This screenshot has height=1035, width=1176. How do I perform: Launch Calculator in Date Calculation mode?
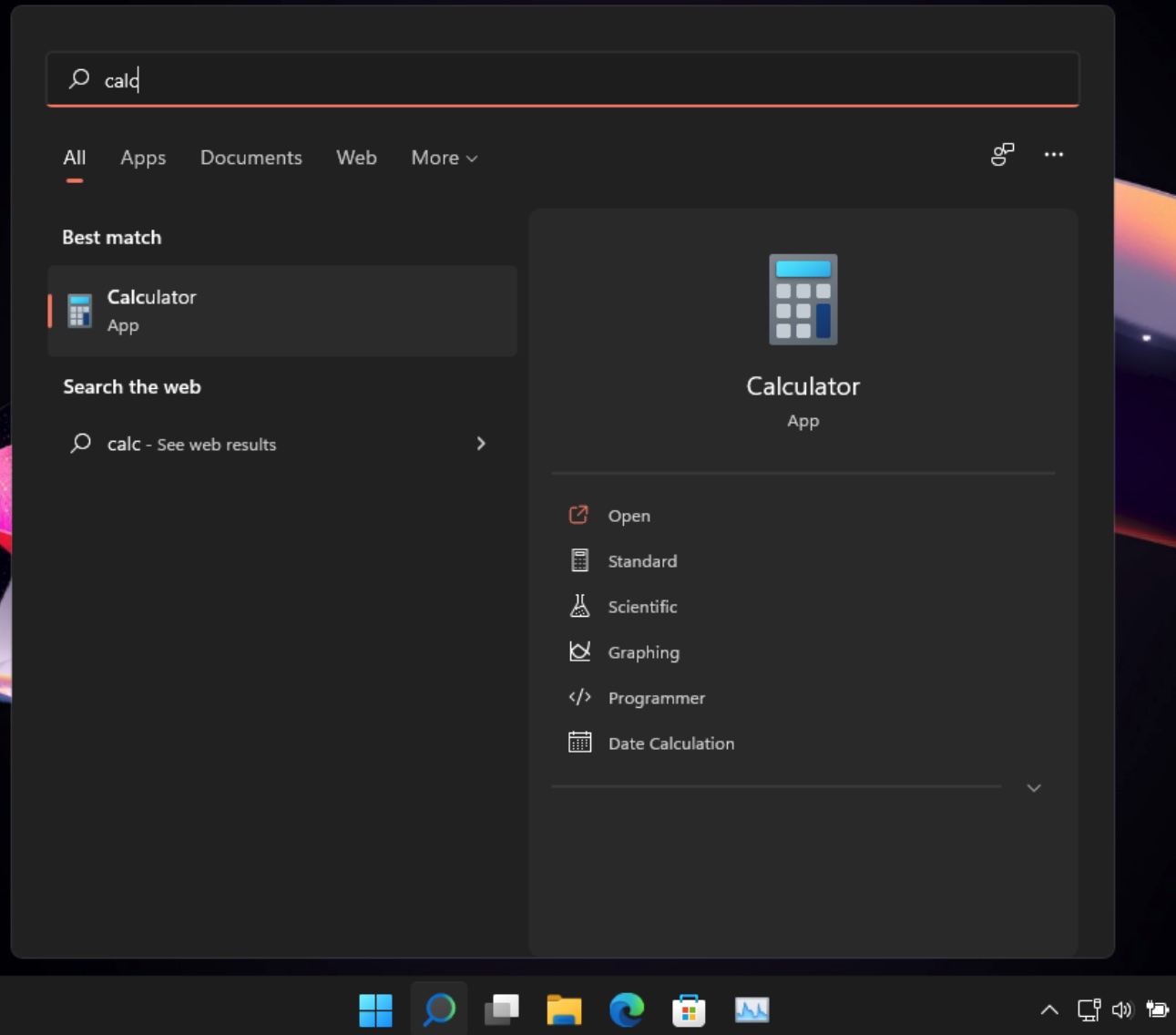pos(670,743)
